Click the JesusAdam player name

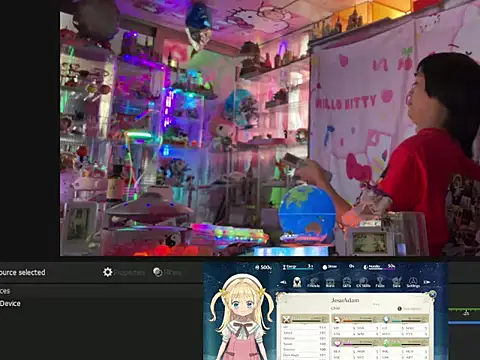tap(345, 300)
